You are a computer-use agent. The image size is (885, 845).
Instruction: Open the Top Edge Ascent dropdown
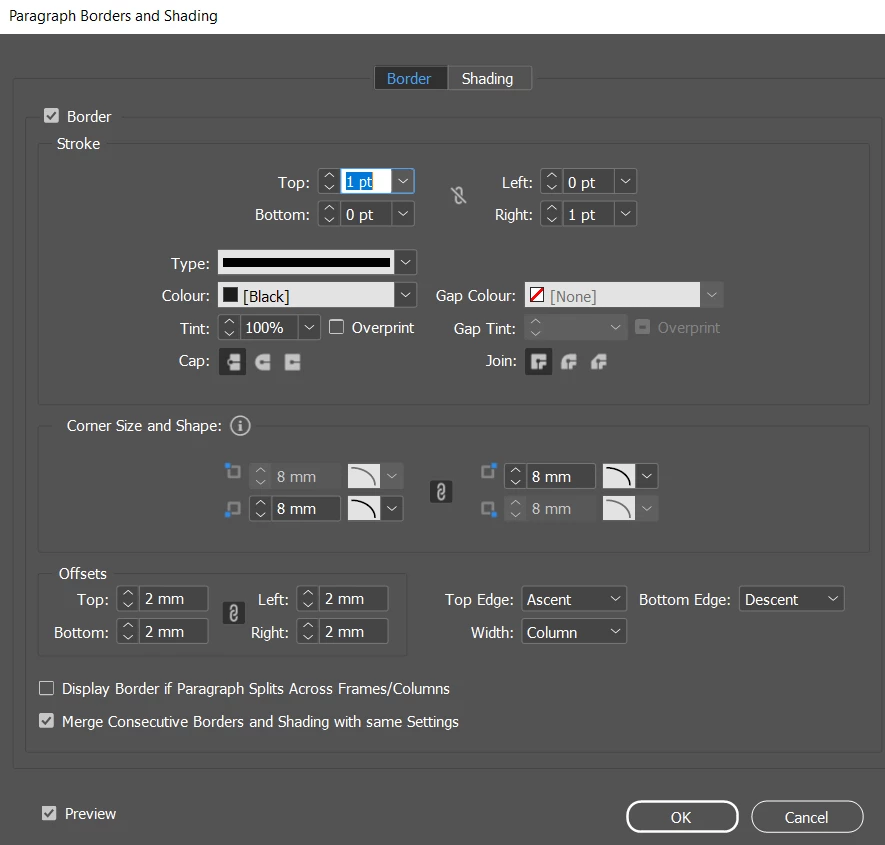click(x=574, y=599)
